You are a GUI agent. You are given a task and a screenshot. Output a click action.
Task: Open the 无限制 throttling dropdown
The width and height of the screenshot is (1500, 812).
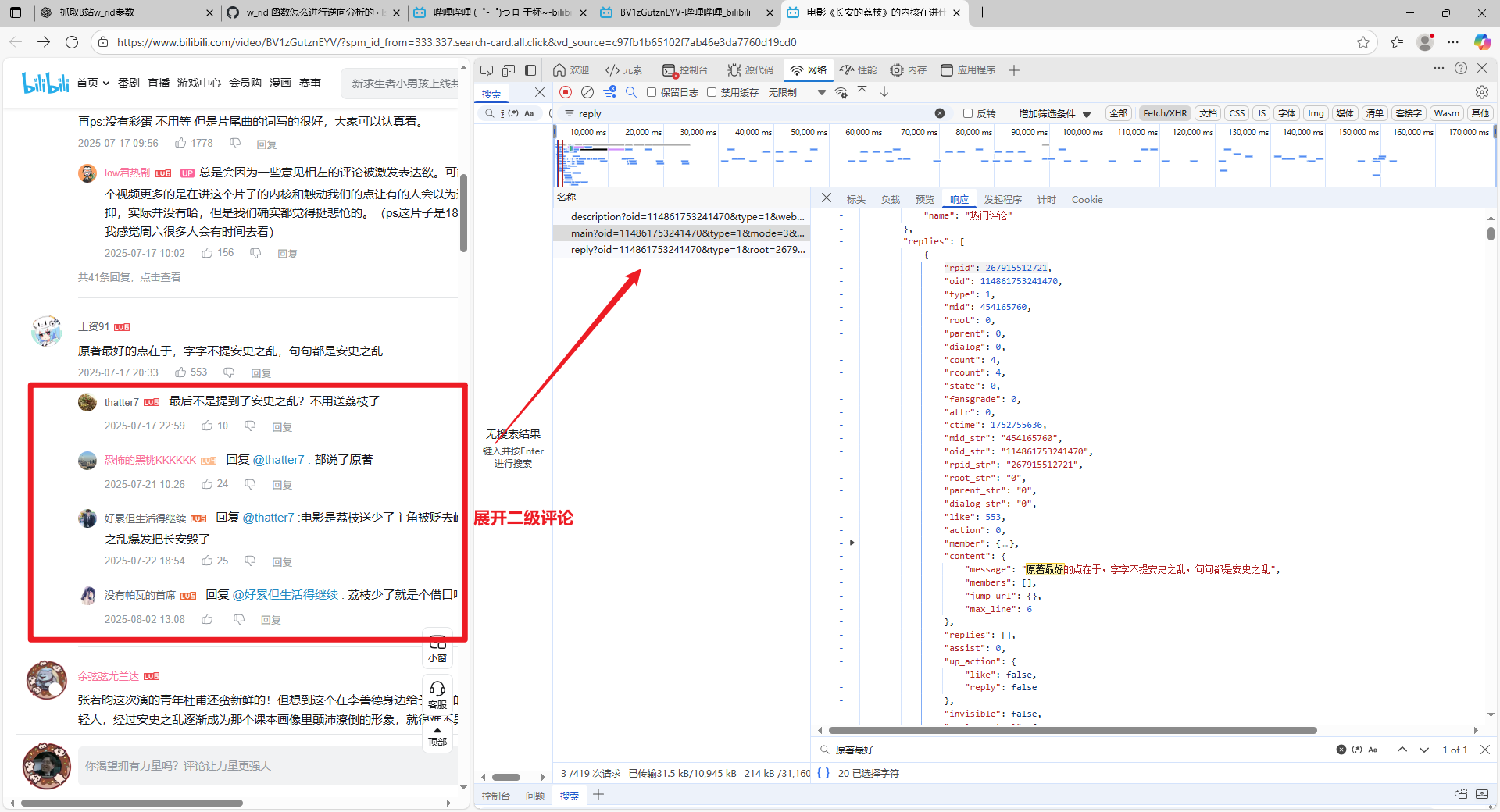(797, 92)
